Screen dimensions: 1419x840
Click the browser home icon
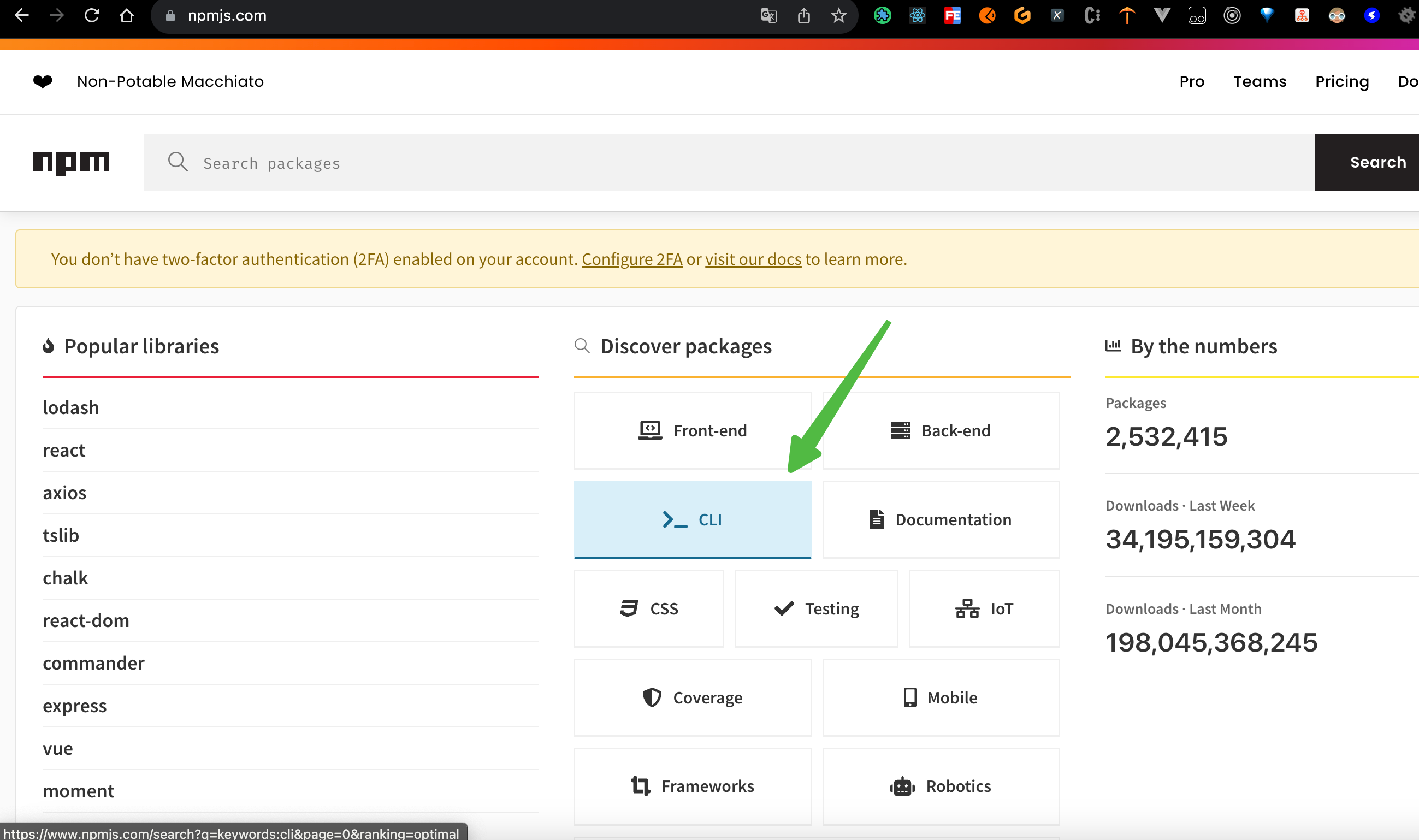[x=127, y=16]
